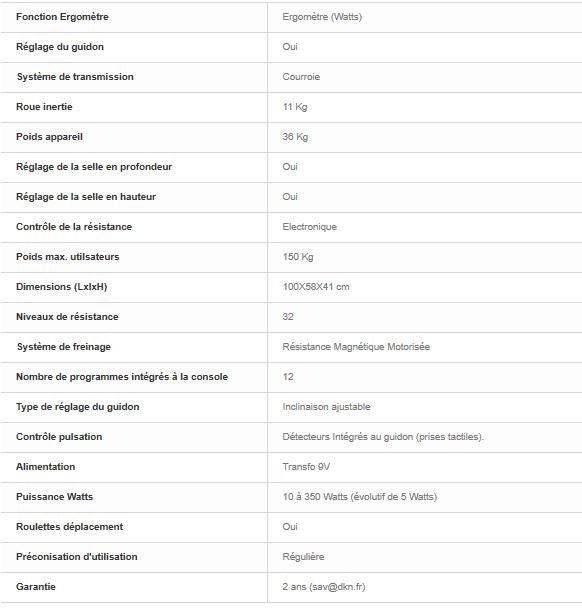
Task: Click Contrôle de la résistance label
Action: (x=74, y=227)
